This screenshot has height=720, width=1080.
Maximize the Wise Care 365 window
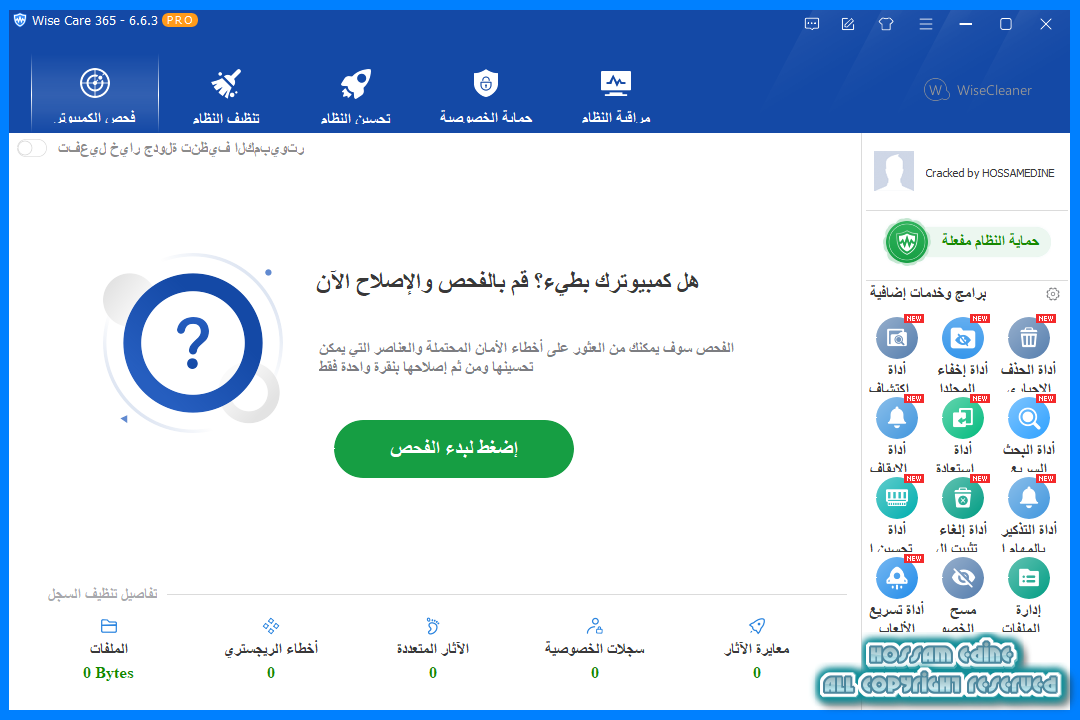[1006, 24]
